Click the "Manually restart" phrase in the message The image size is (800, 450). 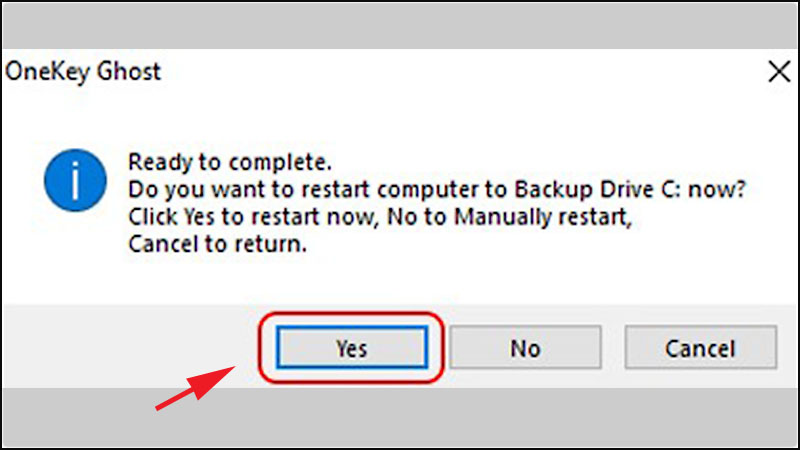point(541,217)
